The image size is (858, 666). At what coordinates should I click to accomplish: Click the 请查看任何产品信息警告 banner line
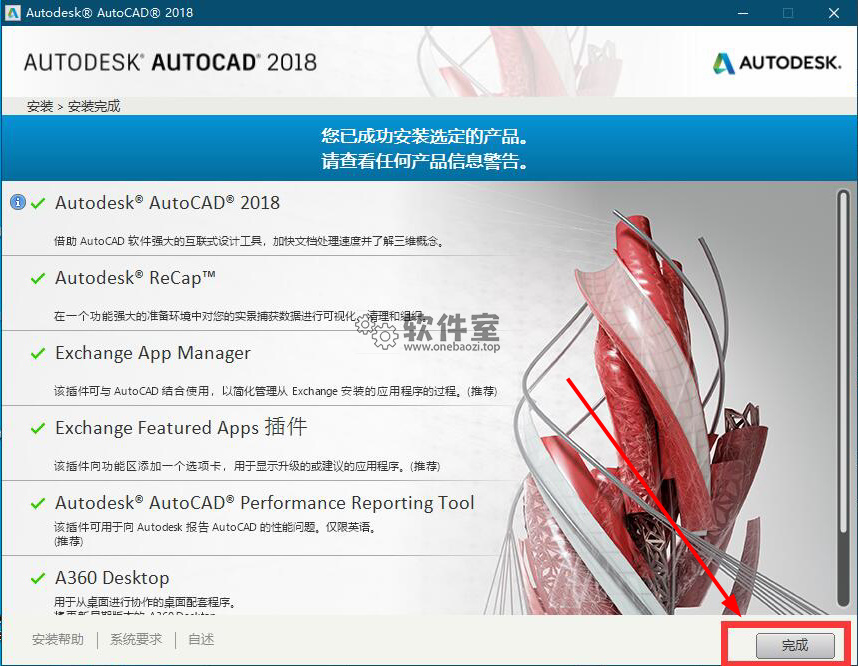tap(425, 161)
